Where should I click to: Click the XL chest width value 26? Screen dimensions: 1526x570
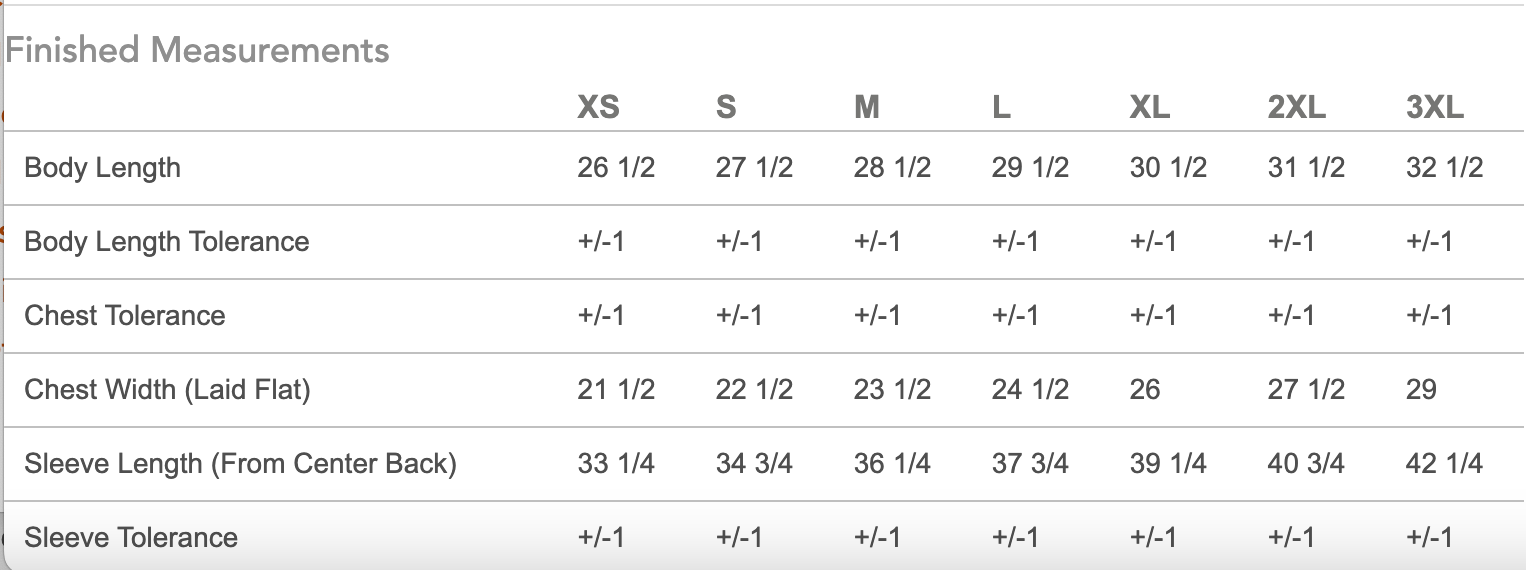[1145, 390]
